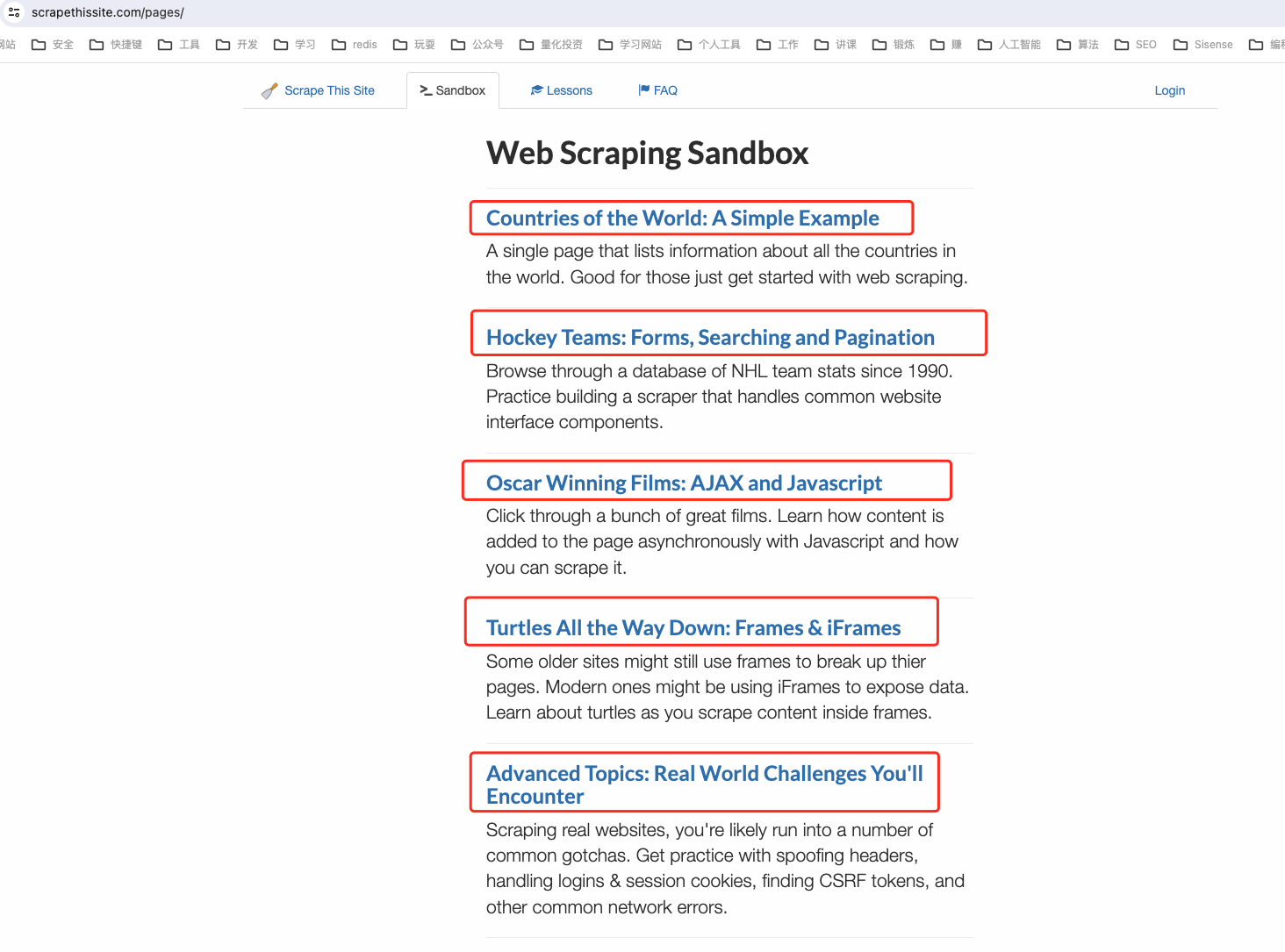Image resolution: width=1285 pixels, height=952 pixels.
Task: Open Oscar Winning Films AJAX page
Action: [x=684, y=483]
